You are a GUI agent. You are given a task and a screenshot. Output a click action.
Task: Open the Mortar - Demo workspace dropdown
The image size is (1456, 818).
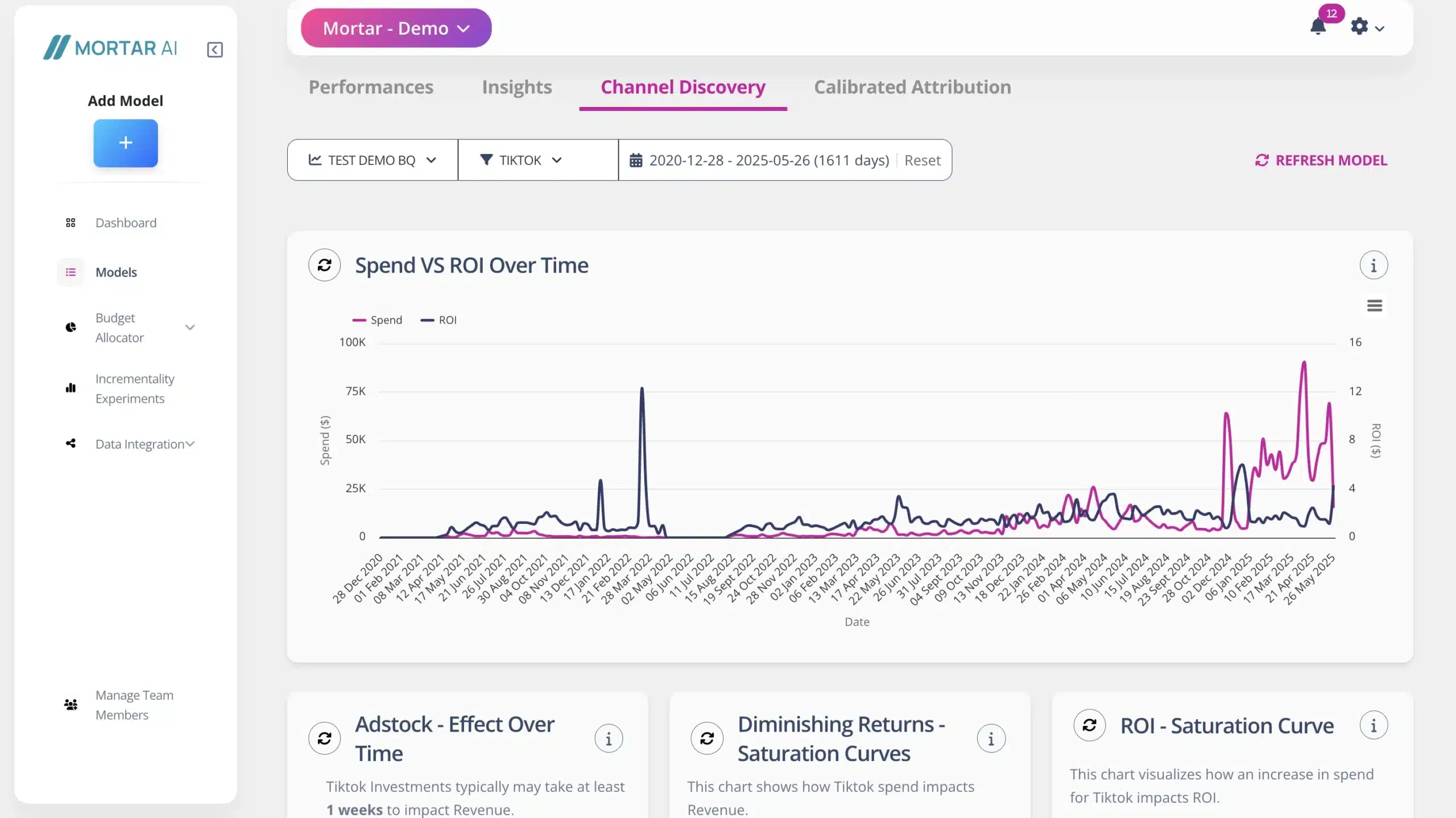pyautogui.click(x=396, y=28)
